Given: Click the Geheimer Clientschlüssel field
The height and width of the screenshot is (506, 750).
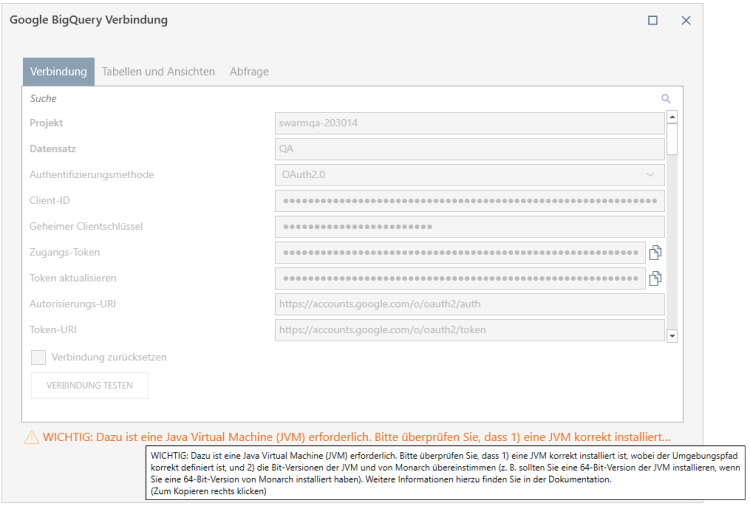Looking at the screenshot, I should [x=470, y=226].
